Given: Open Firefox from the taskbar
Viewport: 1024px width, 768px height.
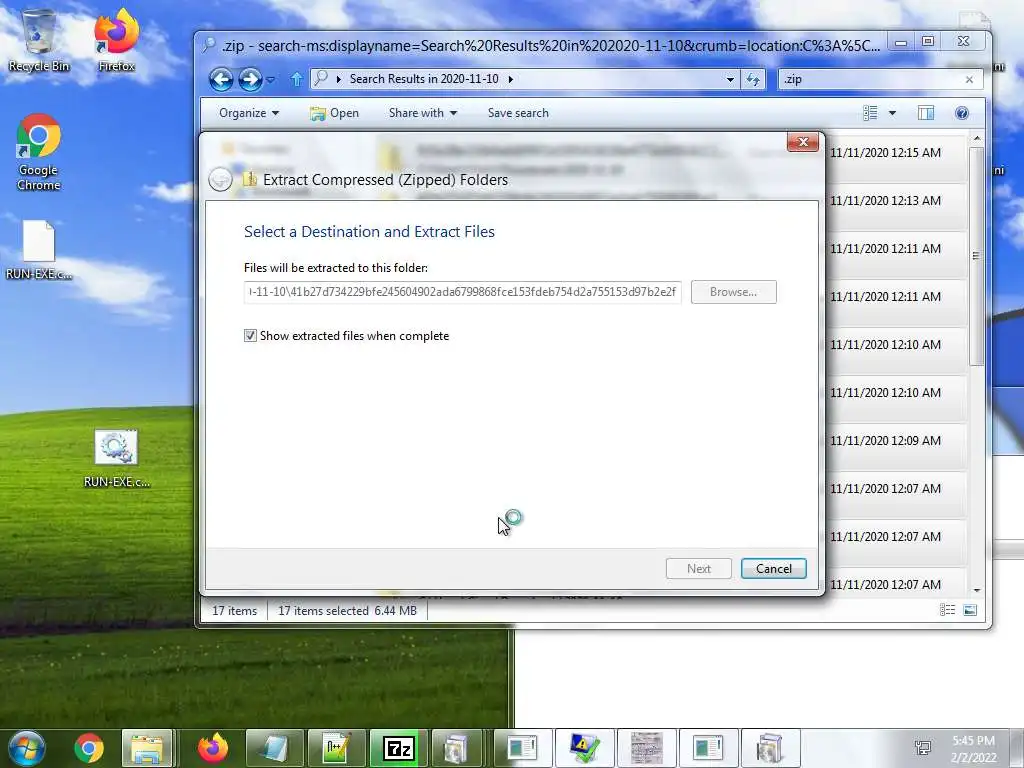Looking at the screenshot, I should click(x=213, y=748).
